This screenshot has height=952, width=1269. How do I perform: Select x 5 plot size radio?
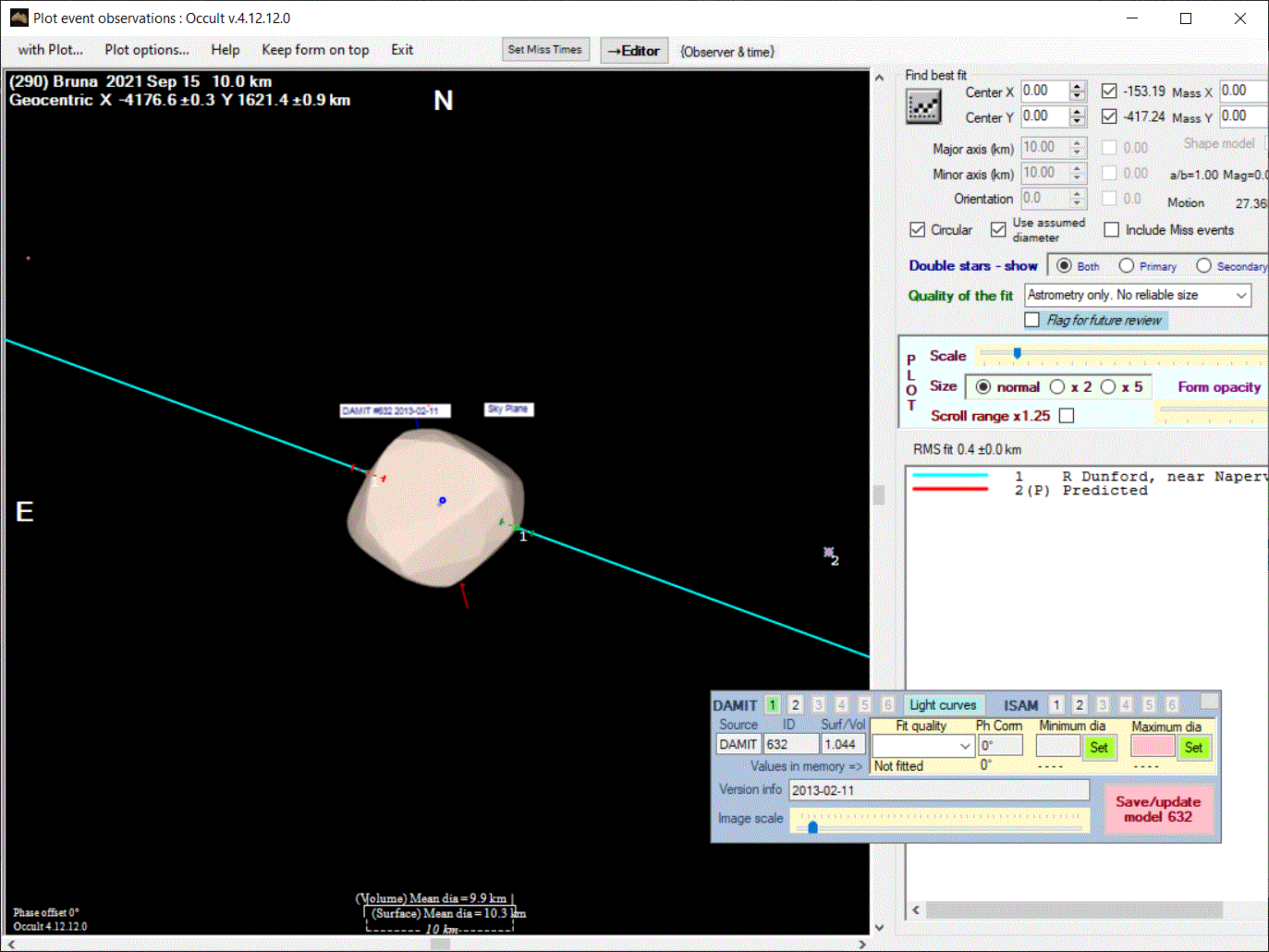pos(1108,386)
